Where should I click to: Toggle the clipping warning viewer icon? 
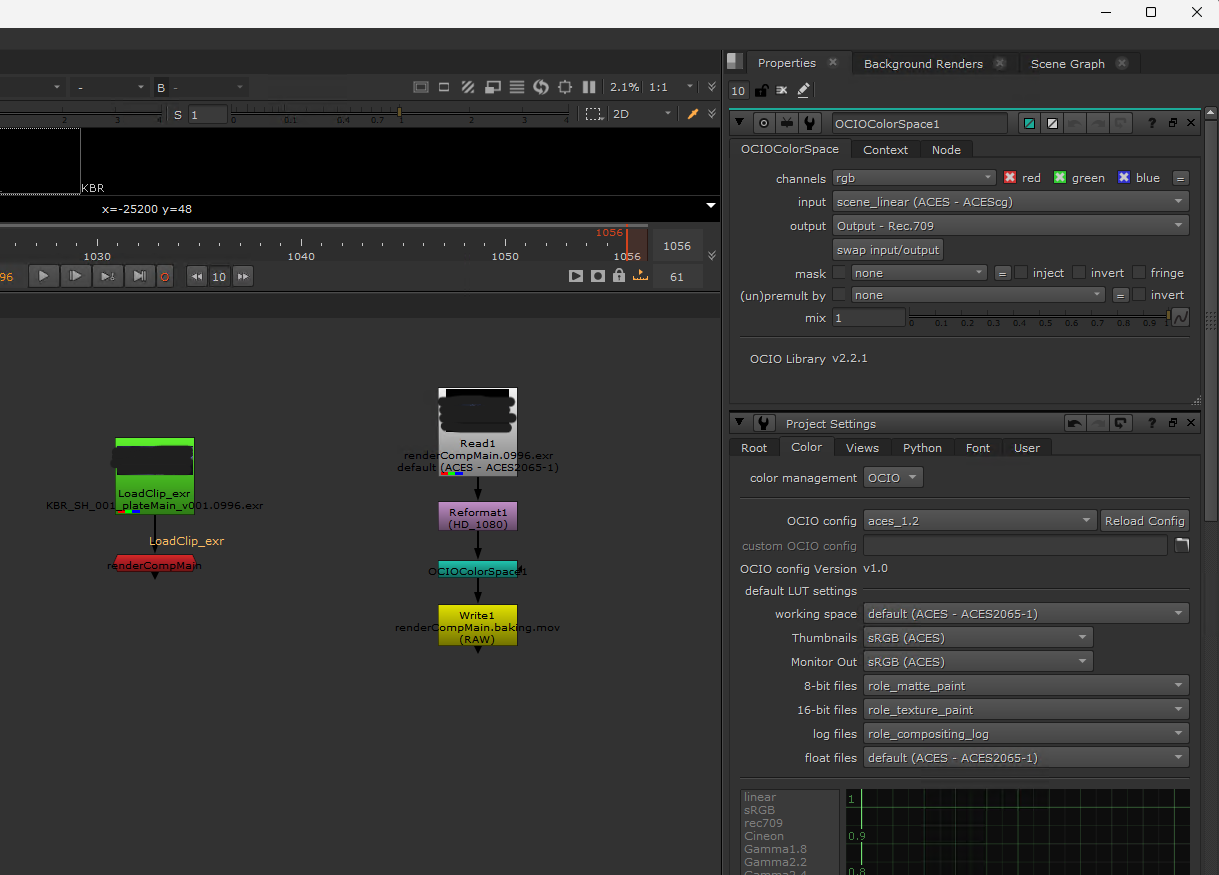421,87
